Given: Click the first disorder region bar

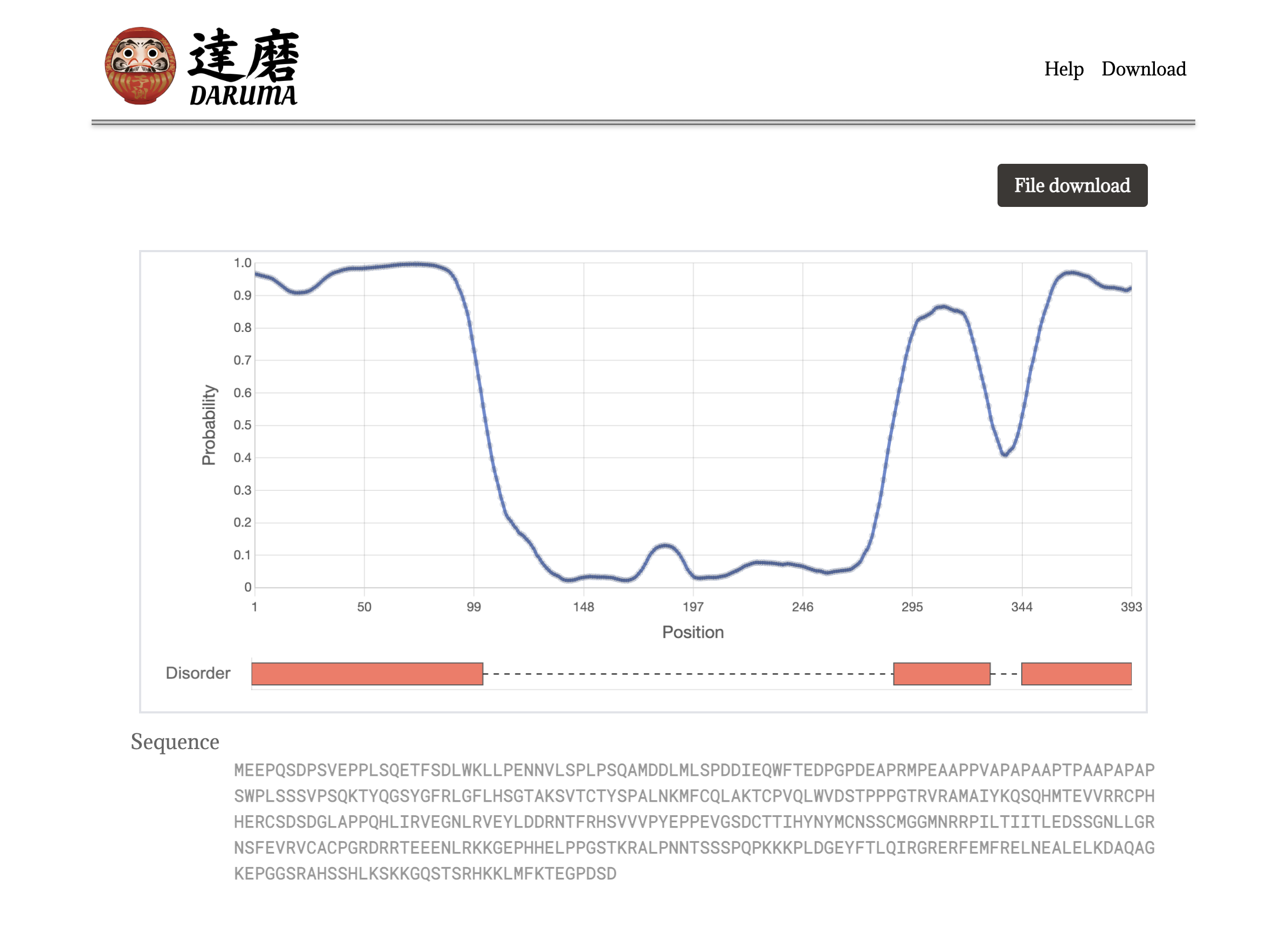Looking at the screenshot, I should (x=367, y=674).
